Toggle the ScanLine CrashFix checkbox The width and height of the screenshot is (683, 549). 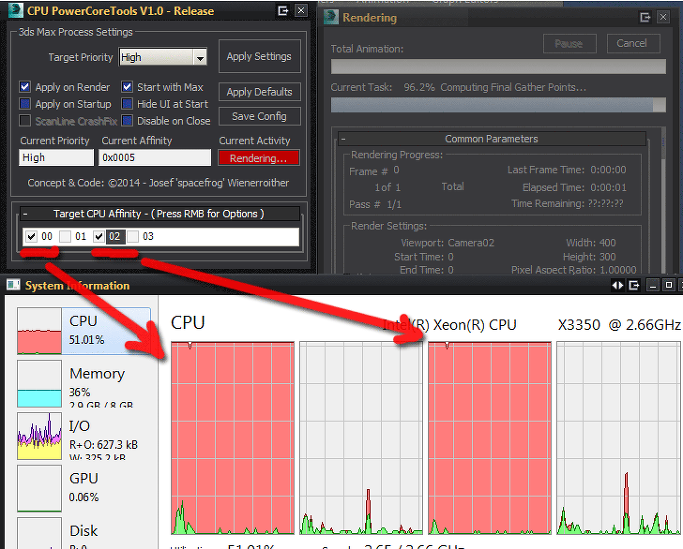click(25, 120)
